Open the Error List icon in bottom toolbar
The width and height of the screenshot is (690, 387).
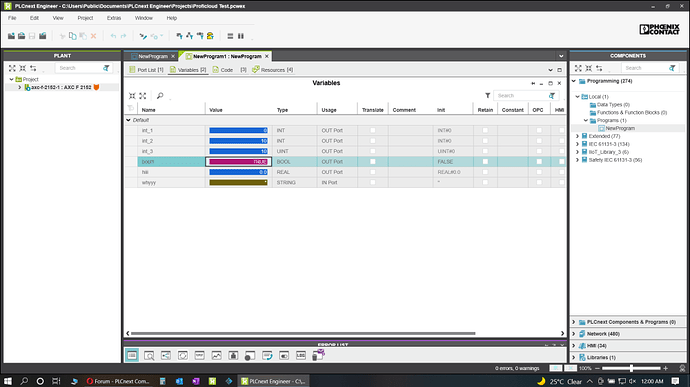coord(132,355)
